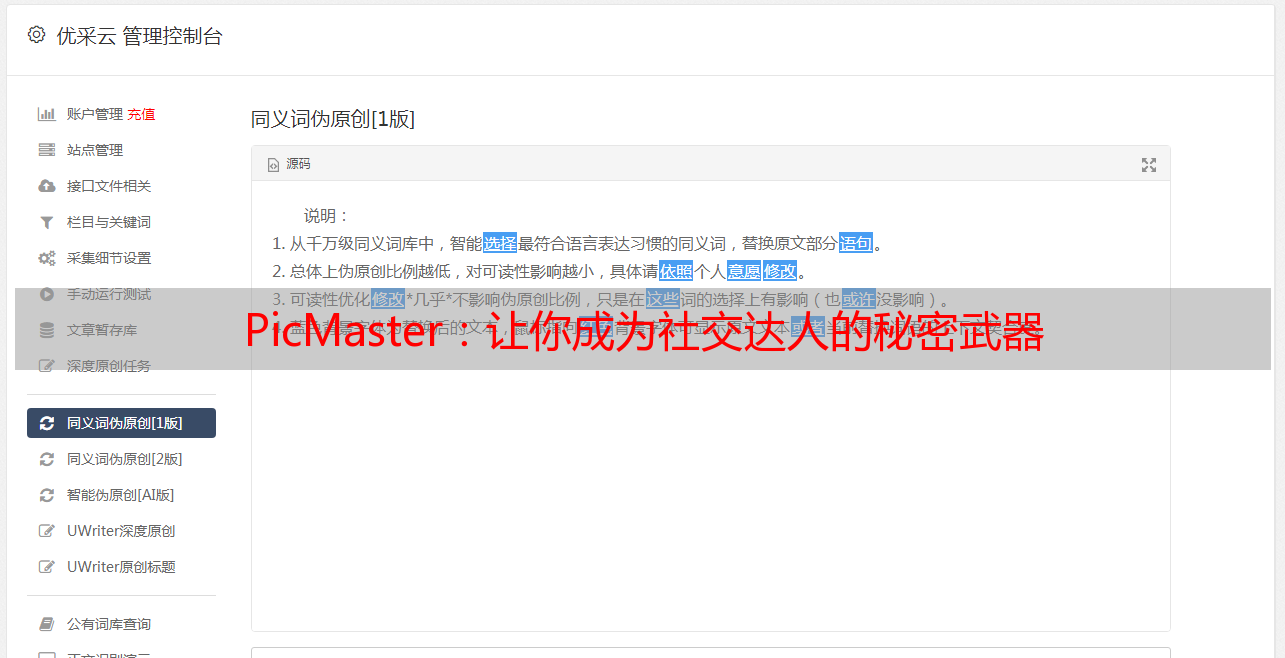
Task: Click the gears icon next to 采集细节设置
Action: click(x=46, y=258)
